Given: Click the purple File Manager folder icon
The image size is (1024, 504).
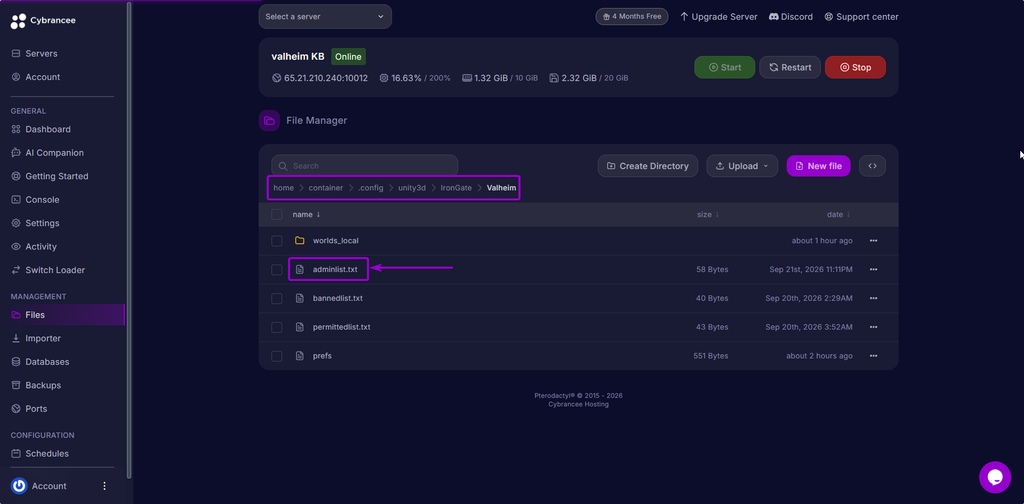Looking at the screenshot, I should [x=269, y=120].
